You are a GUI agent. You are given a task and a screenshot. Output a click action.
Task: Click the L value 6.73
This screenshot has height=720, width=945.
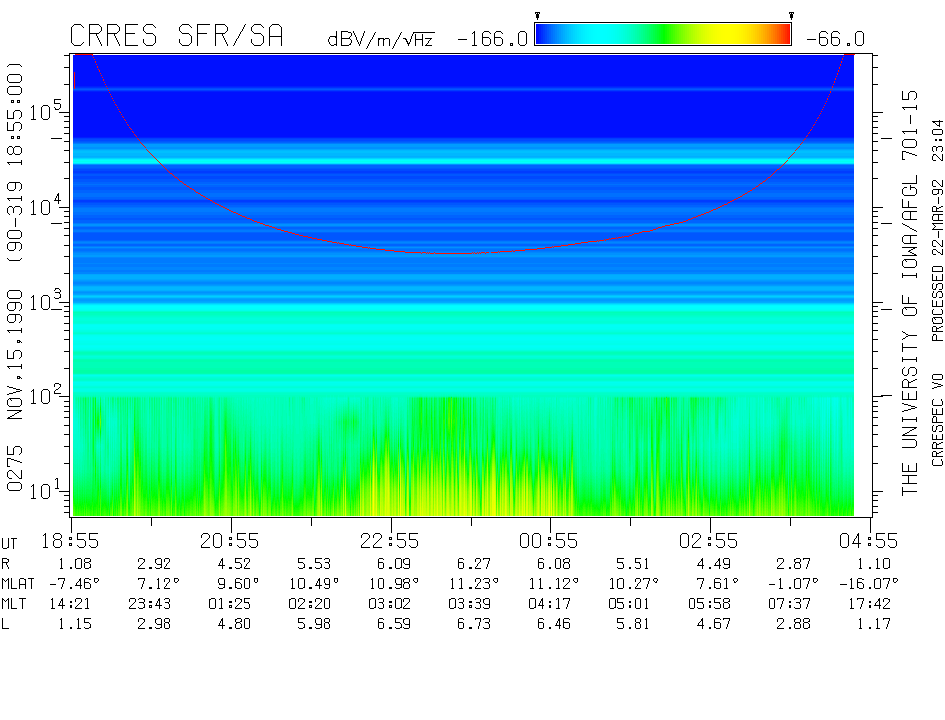point(471,624)
